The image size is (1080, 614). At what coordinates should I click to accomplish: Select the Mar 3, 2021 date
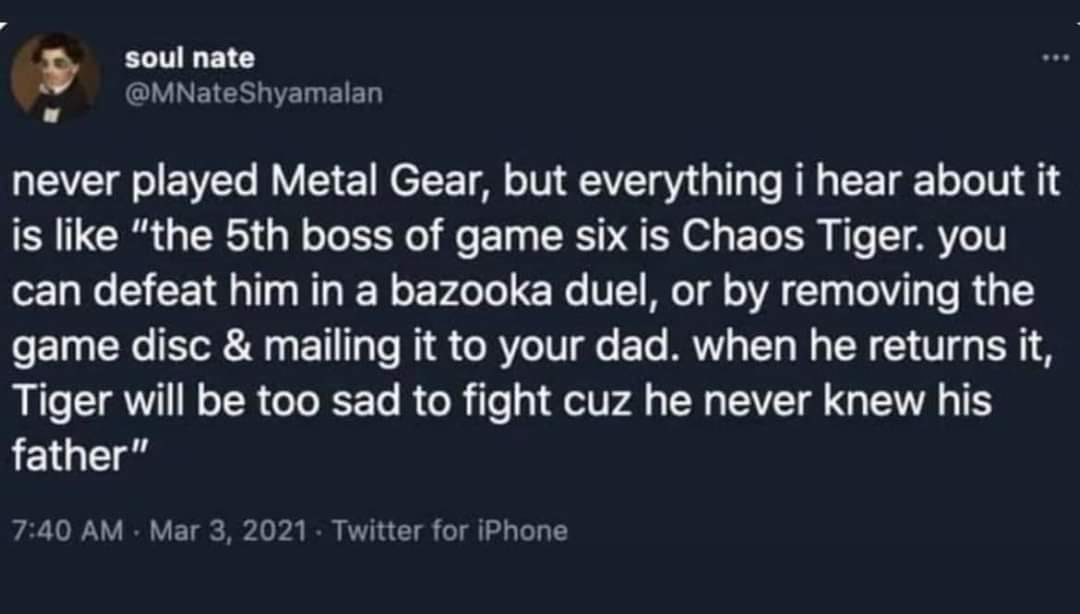pos(227,531)
